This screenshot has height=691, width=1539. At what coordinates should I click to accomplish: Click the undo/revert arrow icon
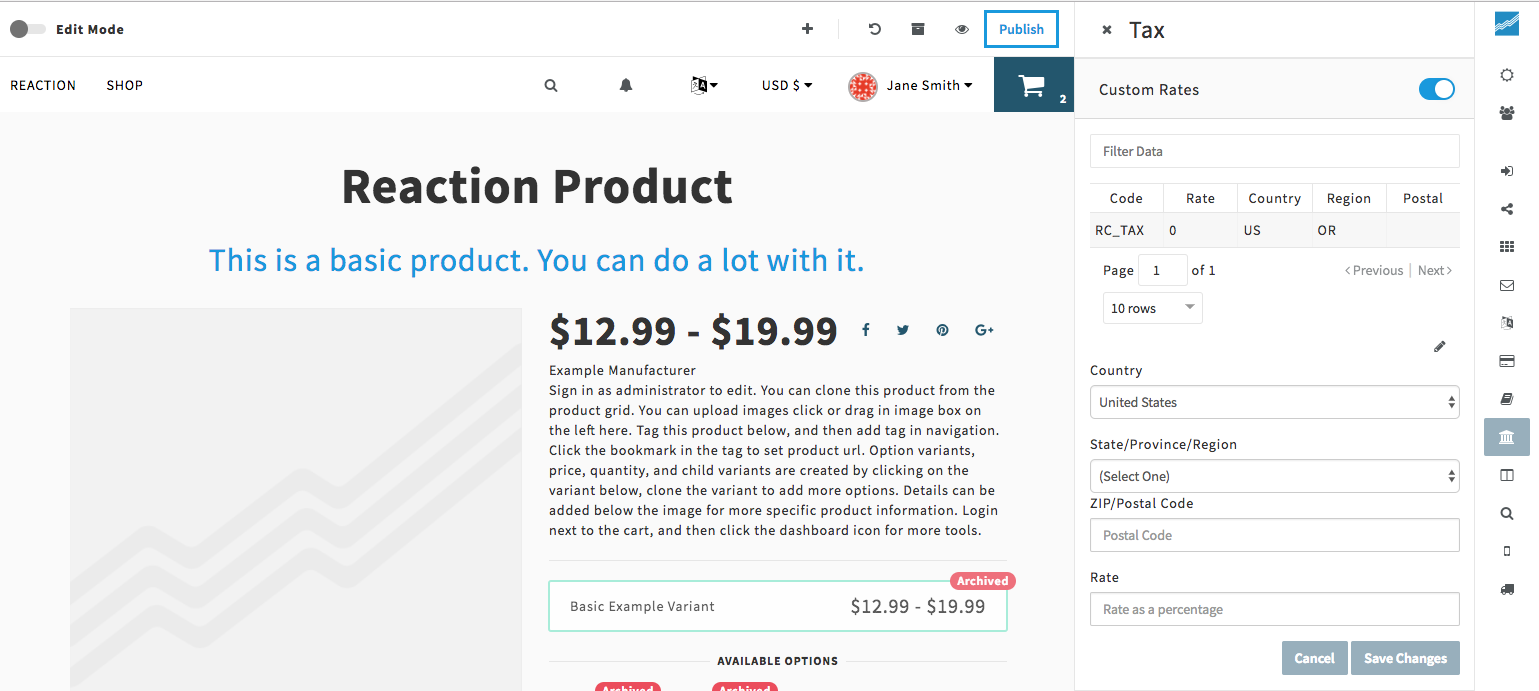point(875,29)
